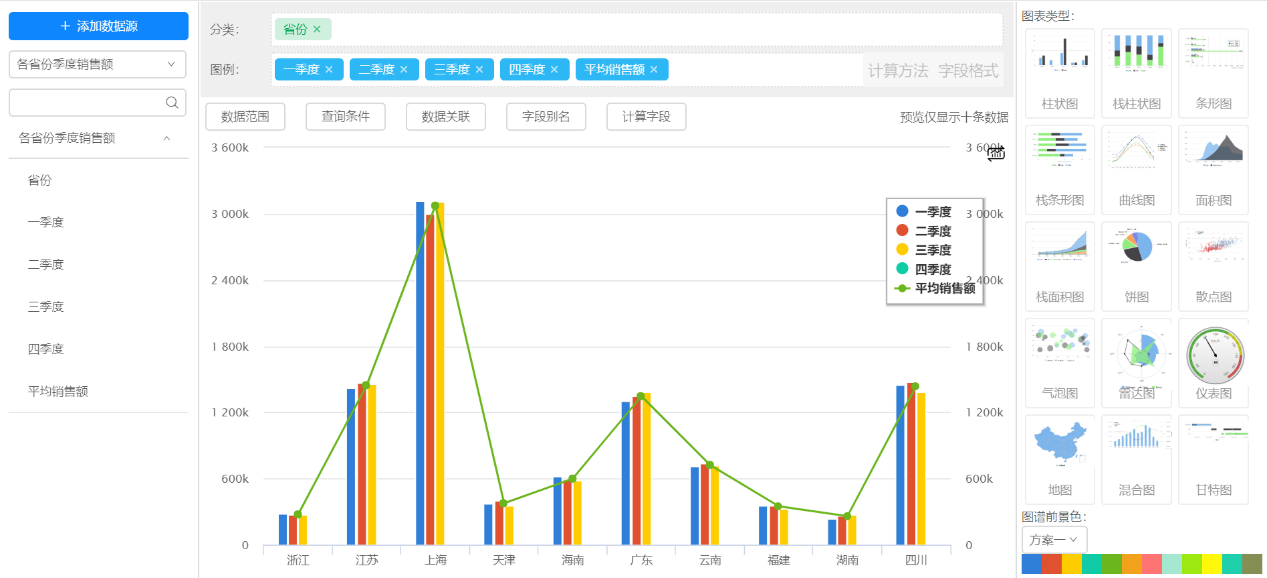Image resolution: width=1267 pixels, height=578 pixels.
Task: Open the 数据范围 tab
Action: point(245,117)
